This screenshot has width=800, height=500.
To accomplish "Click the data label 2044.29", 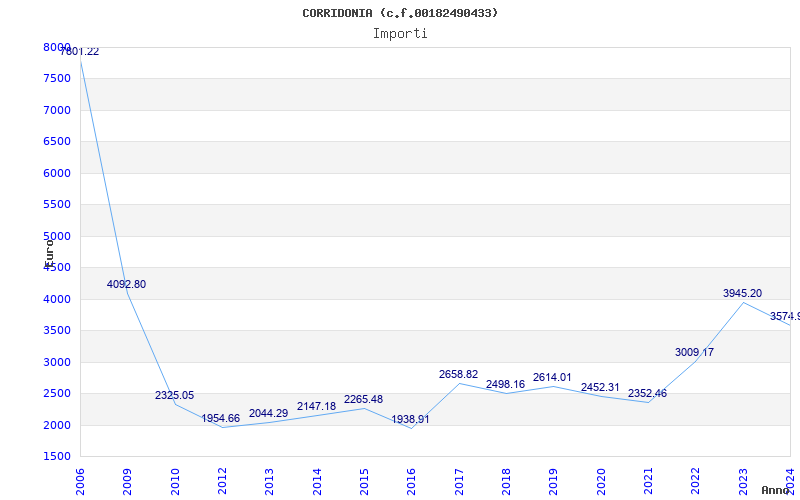I will (x=268, y=413).
